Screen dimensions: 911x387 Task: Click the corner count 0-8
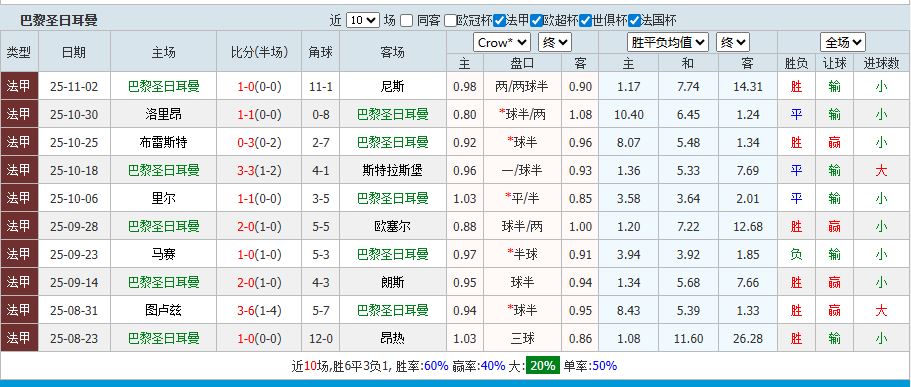pyautogui.click(x=321, y=114)
